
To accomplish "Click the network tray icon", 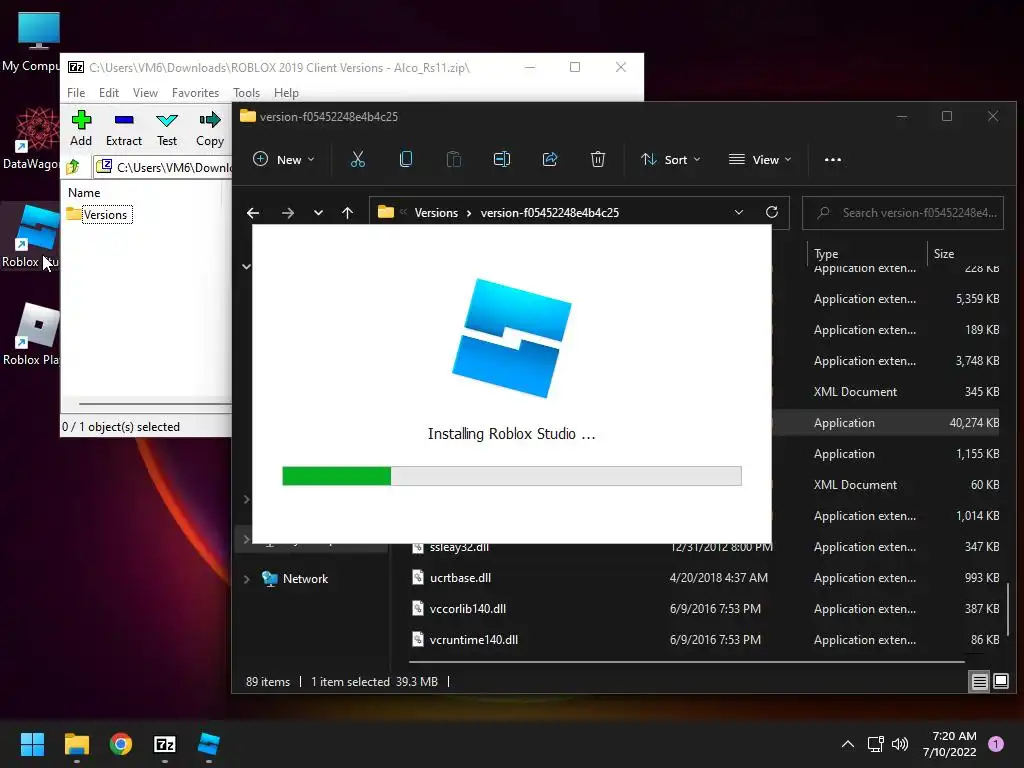I will 875,744.
